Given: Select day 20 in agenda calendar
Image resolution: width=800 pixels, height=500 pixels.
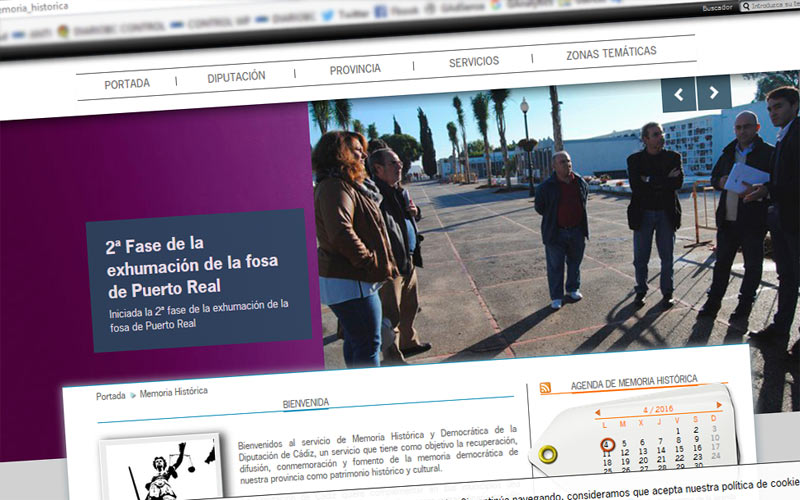Looking at the screenshot, I should 643,460.
